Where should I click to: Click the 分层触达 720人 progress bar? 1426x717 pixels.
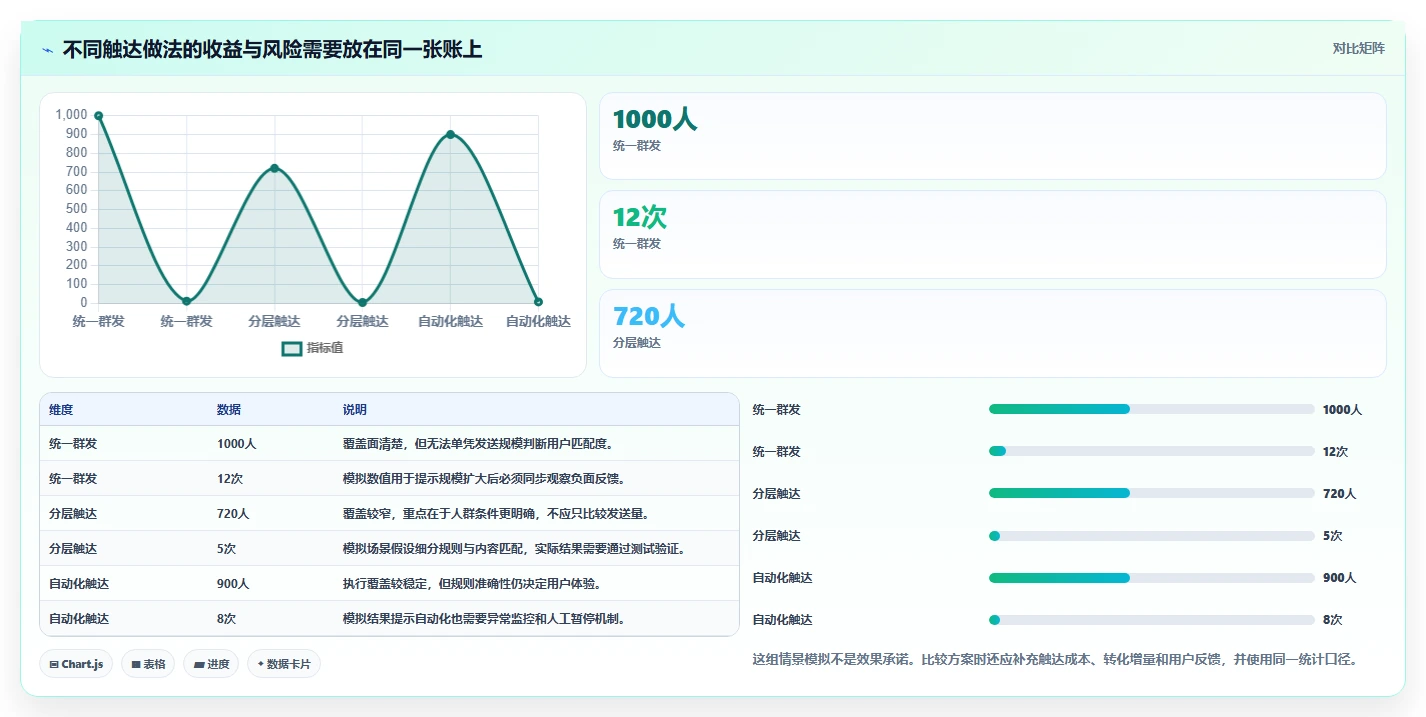[x=1151, y=493]
